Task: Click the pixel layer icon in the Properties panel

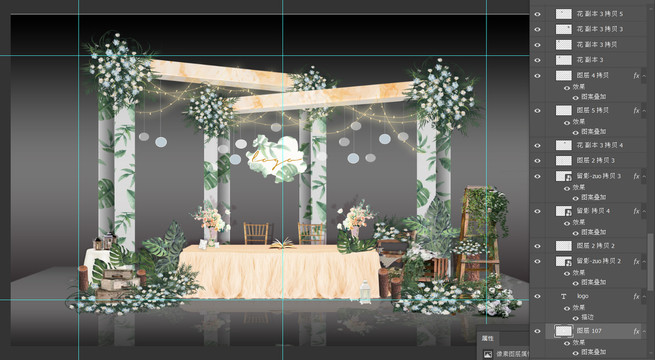Action: (x=487, y=354)
